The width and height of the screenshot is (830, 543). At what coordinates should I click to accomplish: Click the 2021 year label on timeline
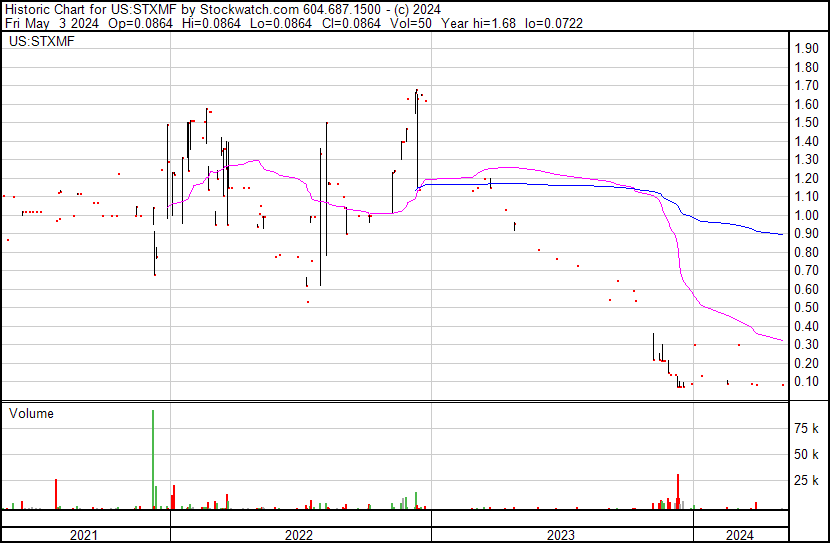[84, 535]
